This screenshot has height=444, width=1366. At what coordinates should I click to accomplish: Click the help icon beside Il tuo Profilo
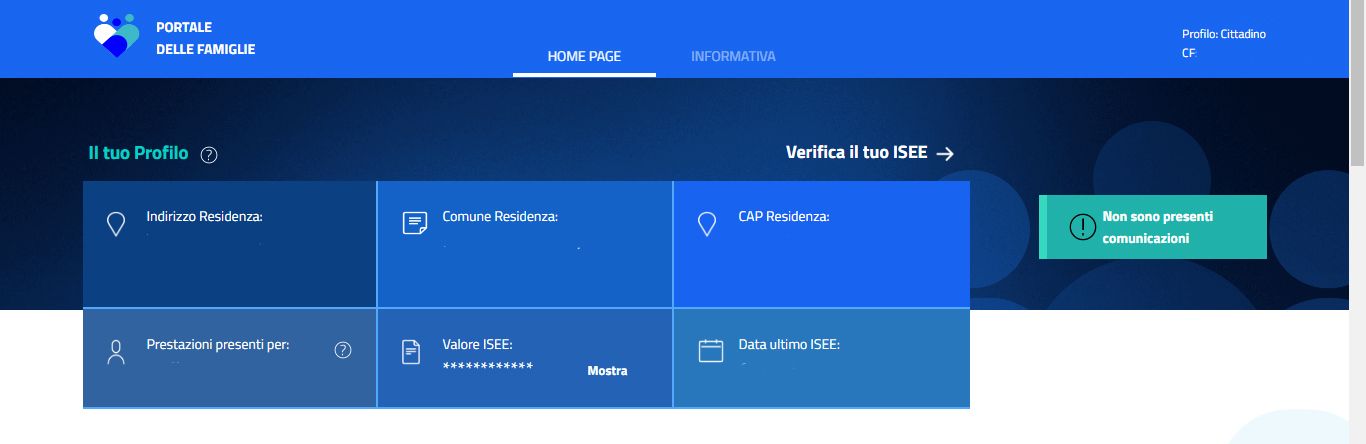click(209, 155)
